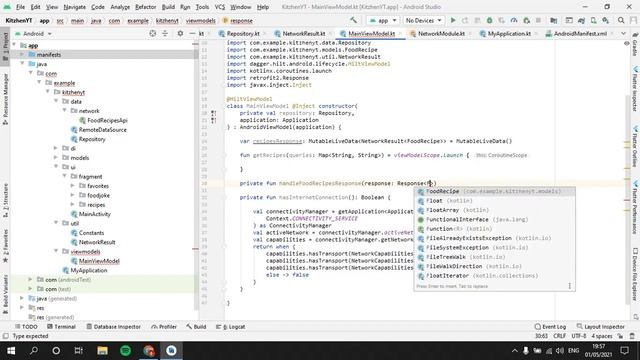Open the app run configuration dropdown
Viewport: 640px width, 360px height.
coord(382,20)
